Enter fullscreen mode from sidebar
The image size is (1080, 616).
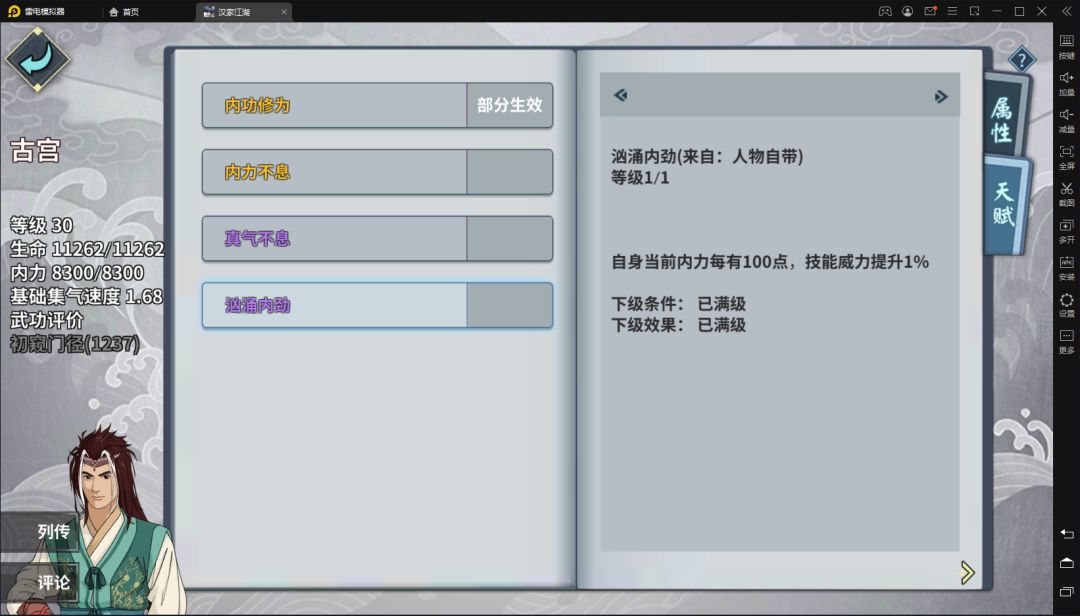[x=1066, y=156]
